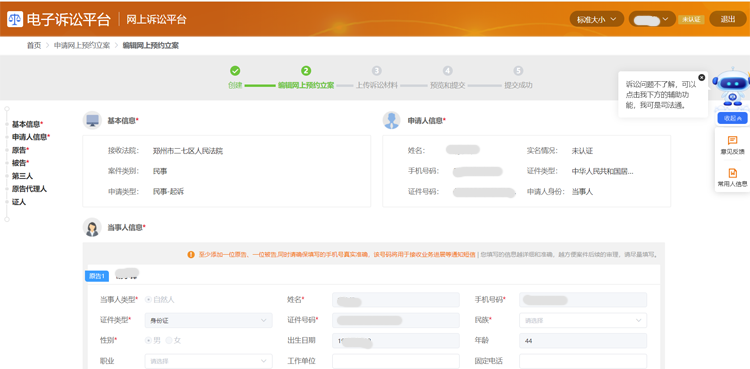Click the 未认证 status badge
Viewport: 750px width, 369px height.
(x=691, y=19)
